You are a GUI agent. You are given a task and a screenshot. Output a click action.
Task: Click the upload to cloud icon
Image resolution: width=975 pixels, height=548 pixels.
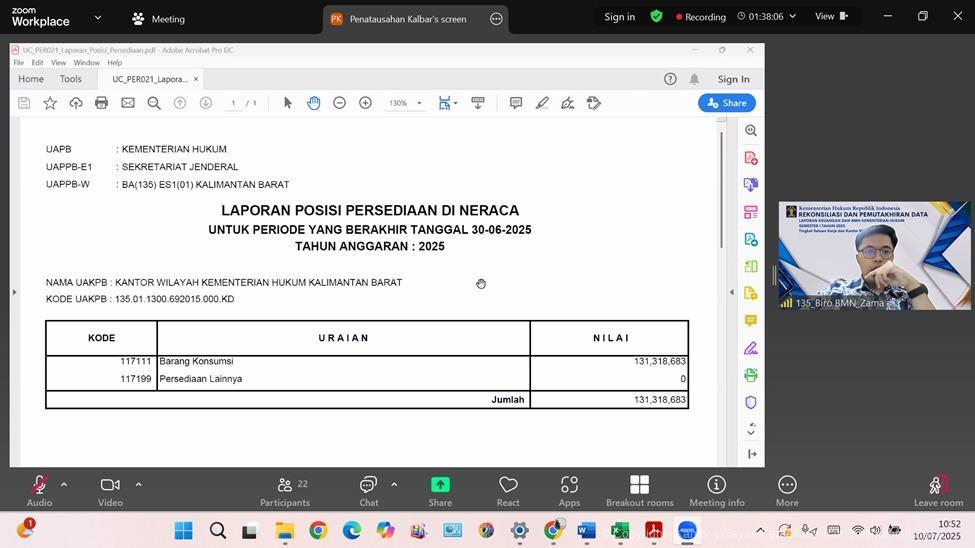click(76, 103)
